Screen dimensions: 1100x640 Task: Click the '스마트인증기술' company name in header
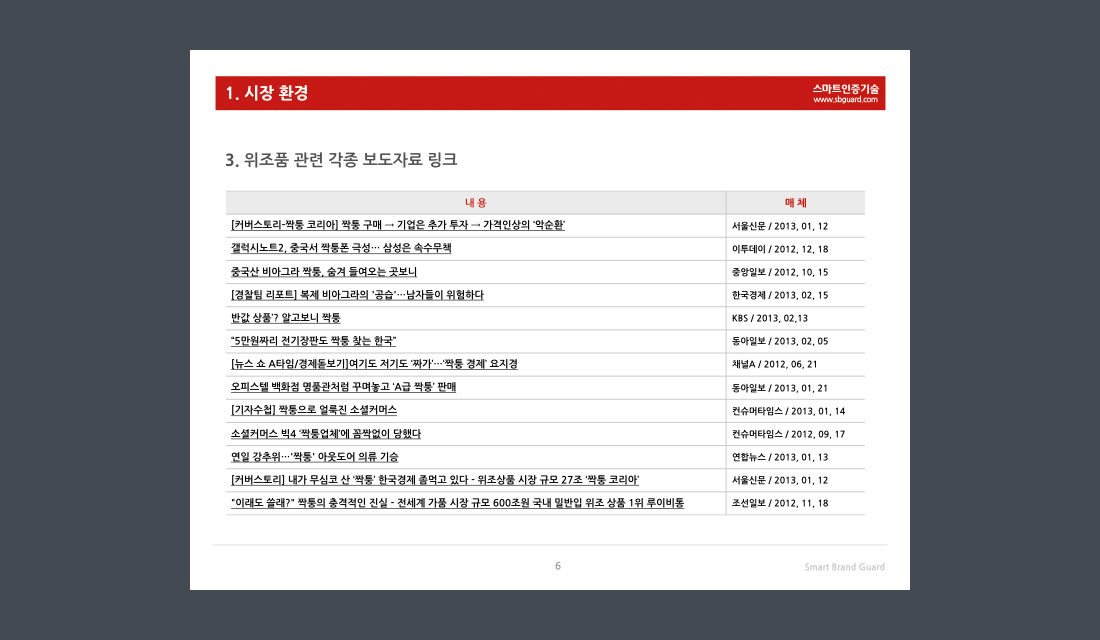coord(845,88)
